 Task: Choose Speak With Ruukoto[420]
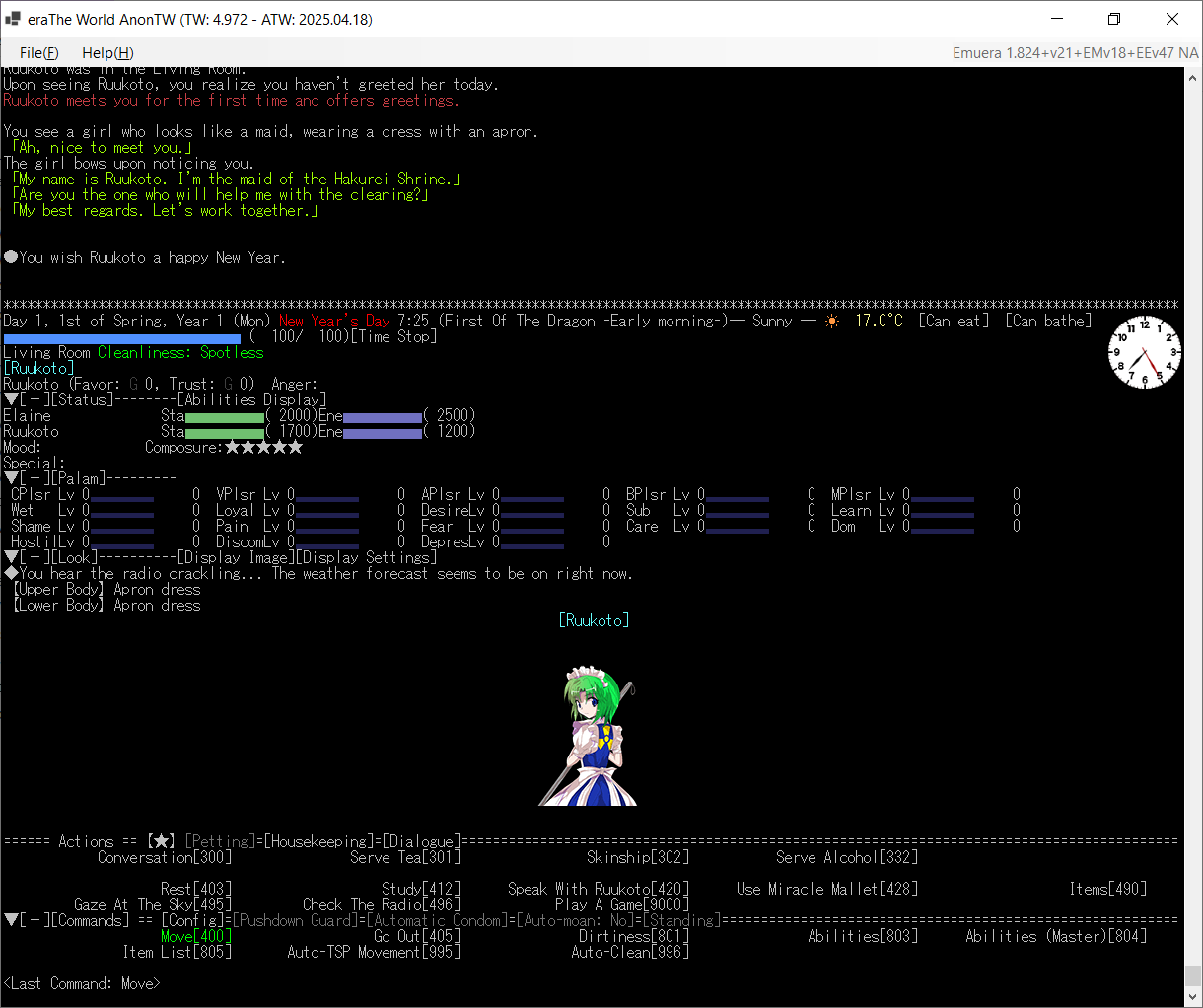pos(599,889)
